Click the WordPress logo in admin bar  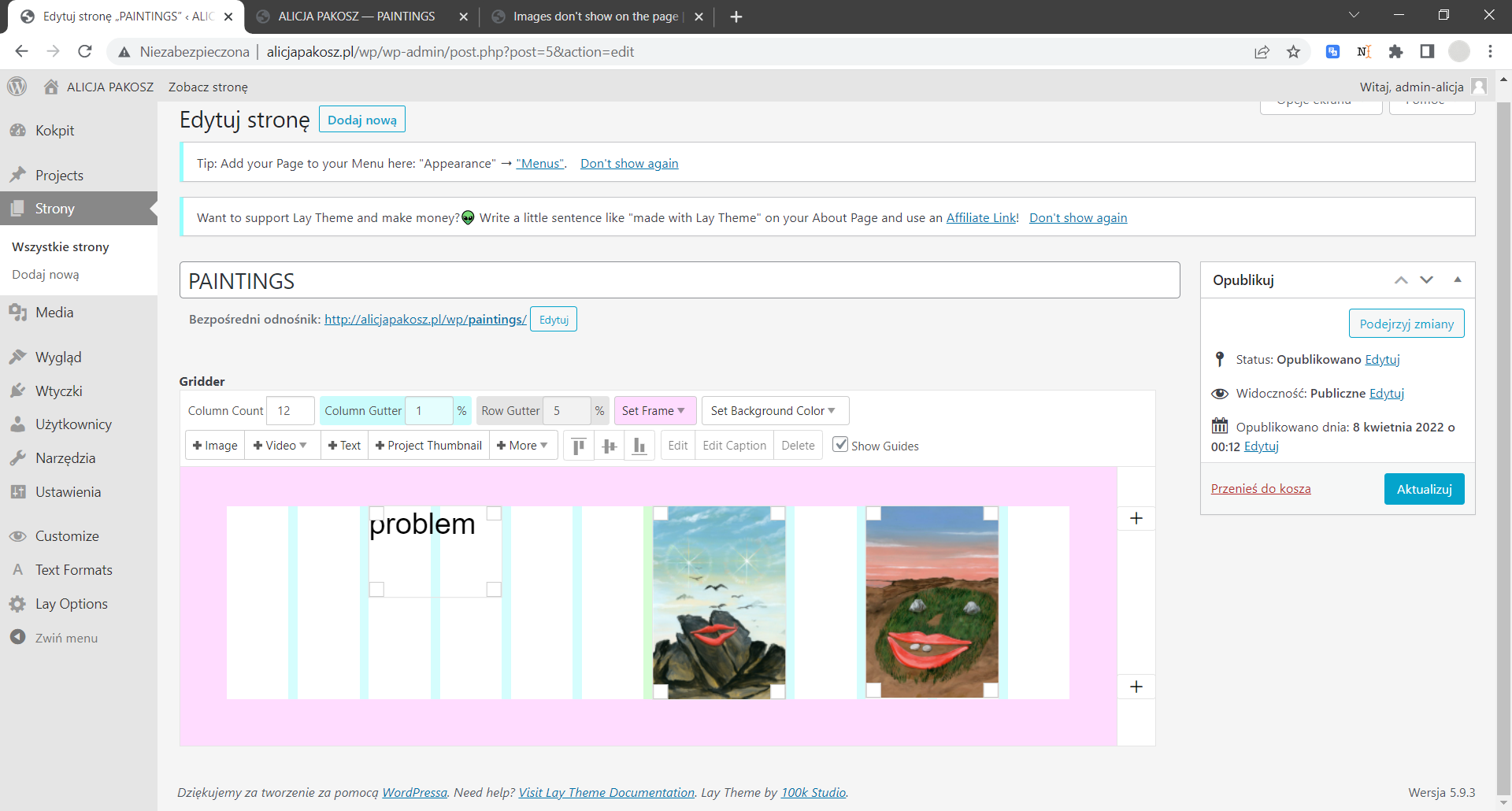(17, 87)
